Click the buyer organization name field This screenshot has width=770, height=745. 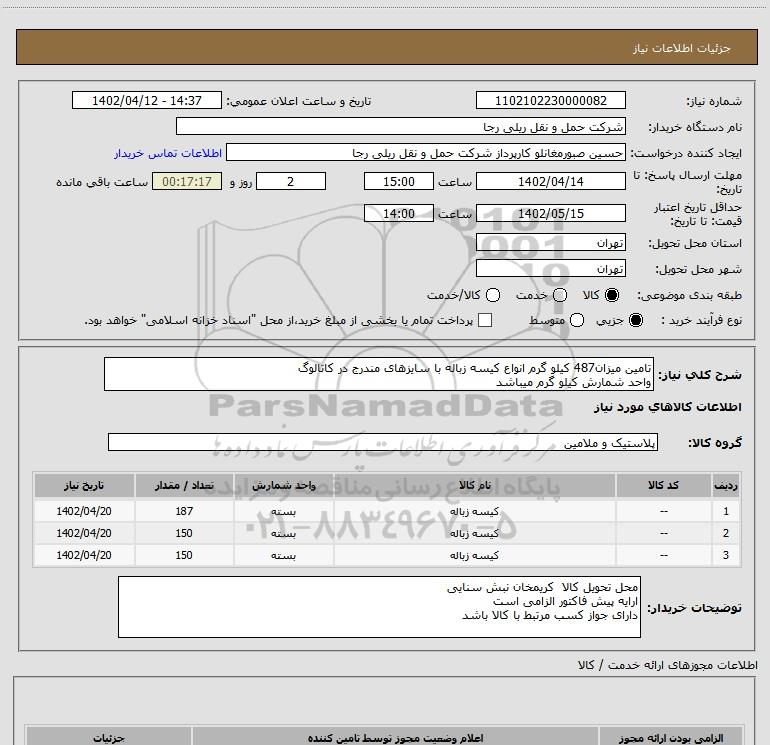(401, 126)
